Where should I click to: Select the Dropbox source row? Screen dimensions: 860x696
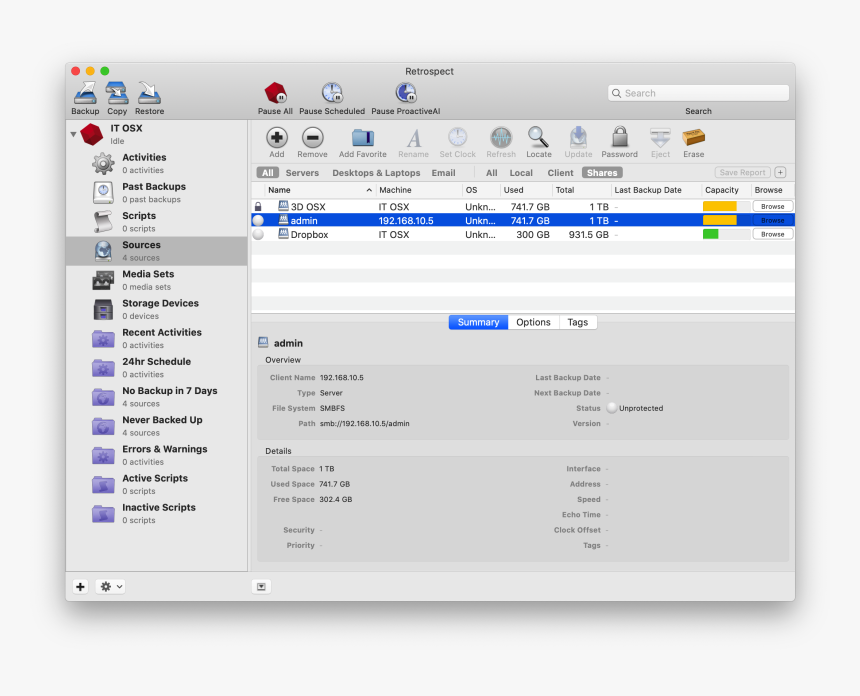pos(523,234)
